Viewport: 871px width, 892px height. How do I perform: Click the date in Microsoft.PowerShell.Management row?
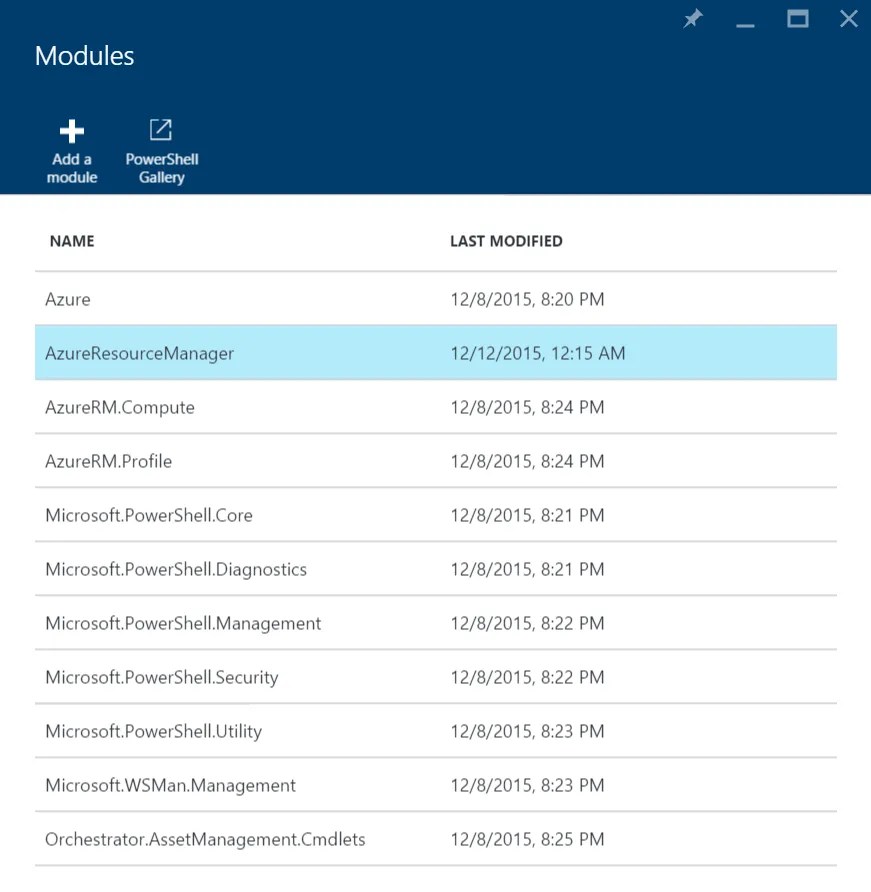pos(527,623)
